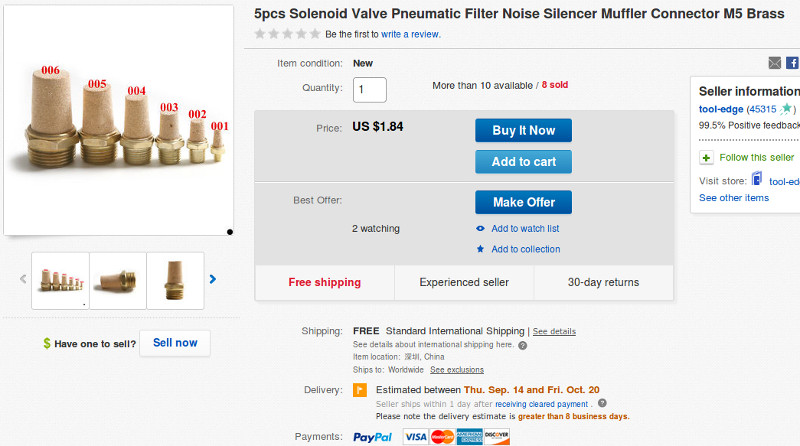Click the green plus Follow seller icon

[706, 158]
